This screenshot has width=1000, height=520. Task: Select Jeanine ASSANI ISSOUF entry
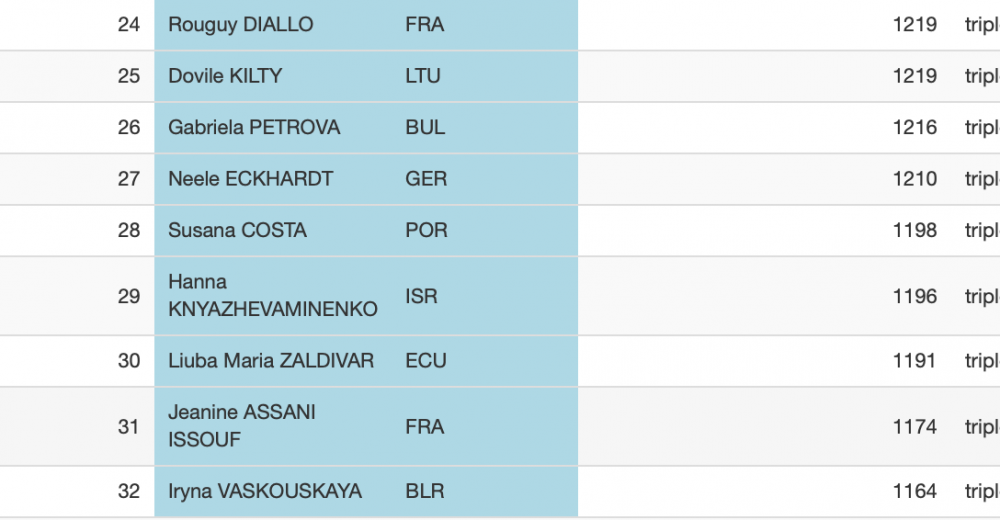(x=242, y=426)
